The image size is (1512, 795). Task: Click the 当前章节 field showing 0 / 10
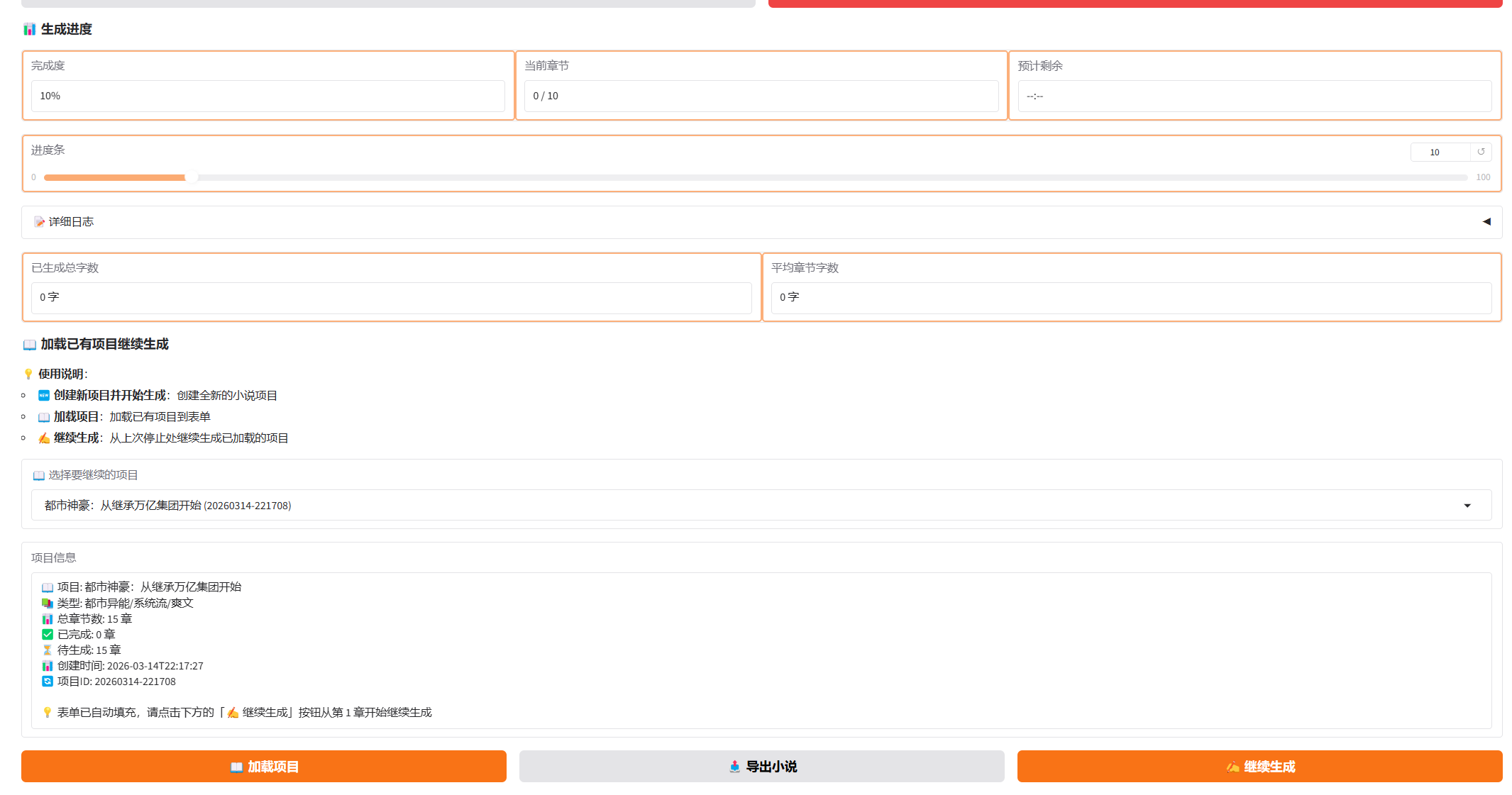pos(761,96)
